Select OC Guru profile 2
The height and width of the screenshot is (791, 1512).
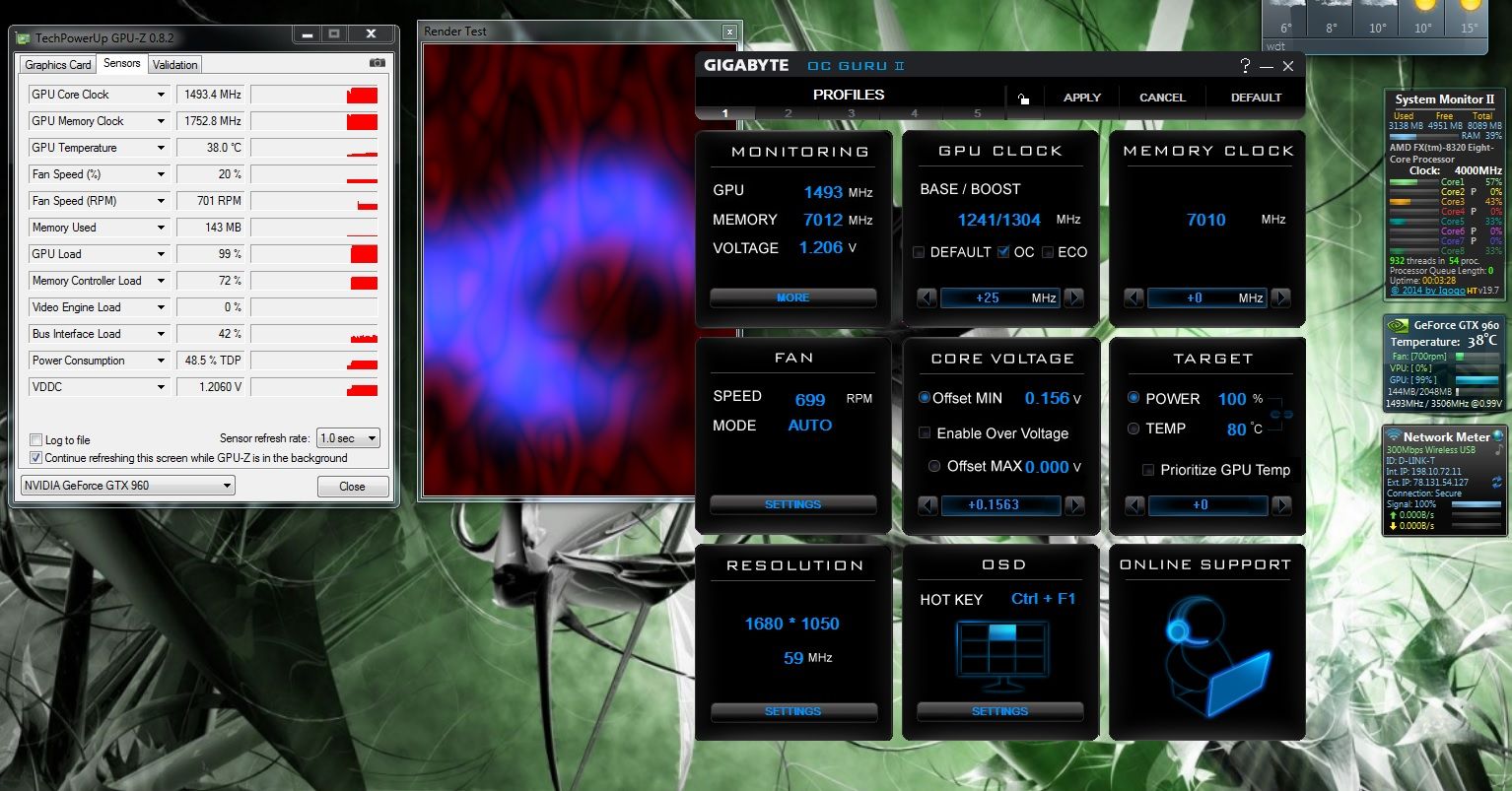(x=788, y=114)
